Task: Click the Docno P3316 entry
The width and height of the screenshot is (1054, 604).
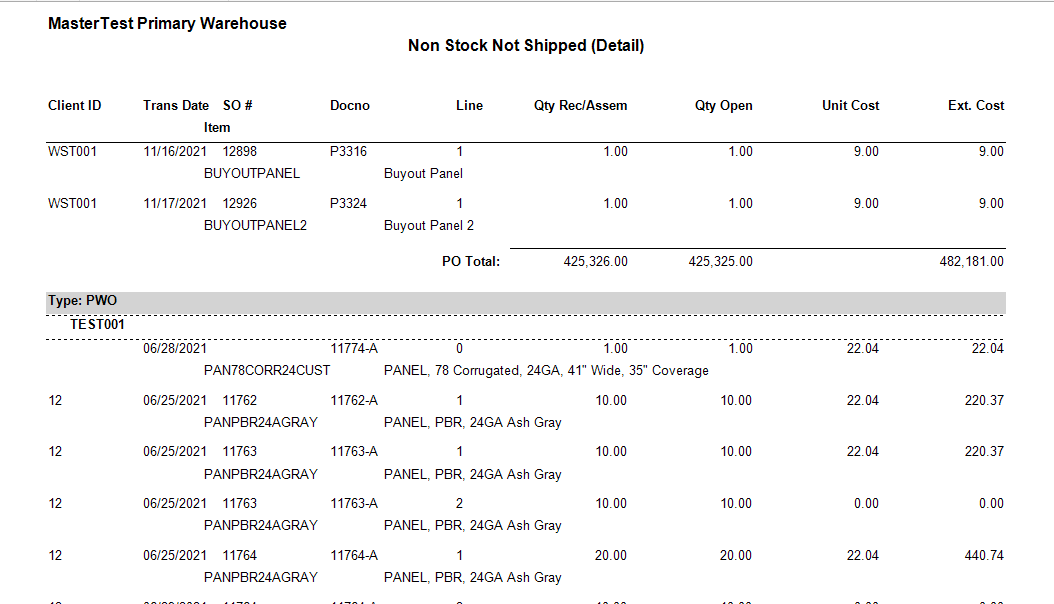Action: click(x=348, y=151)
